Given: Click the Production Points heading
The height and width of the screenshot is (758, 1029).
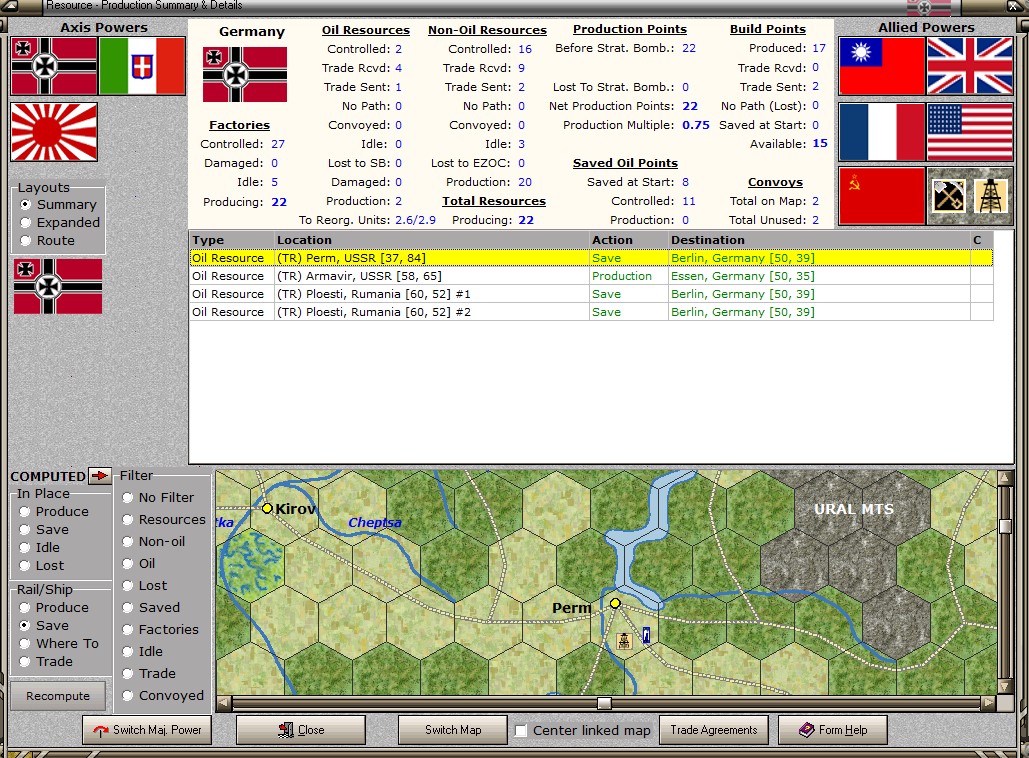Looking at the screenshot, I should coord(630,29).
